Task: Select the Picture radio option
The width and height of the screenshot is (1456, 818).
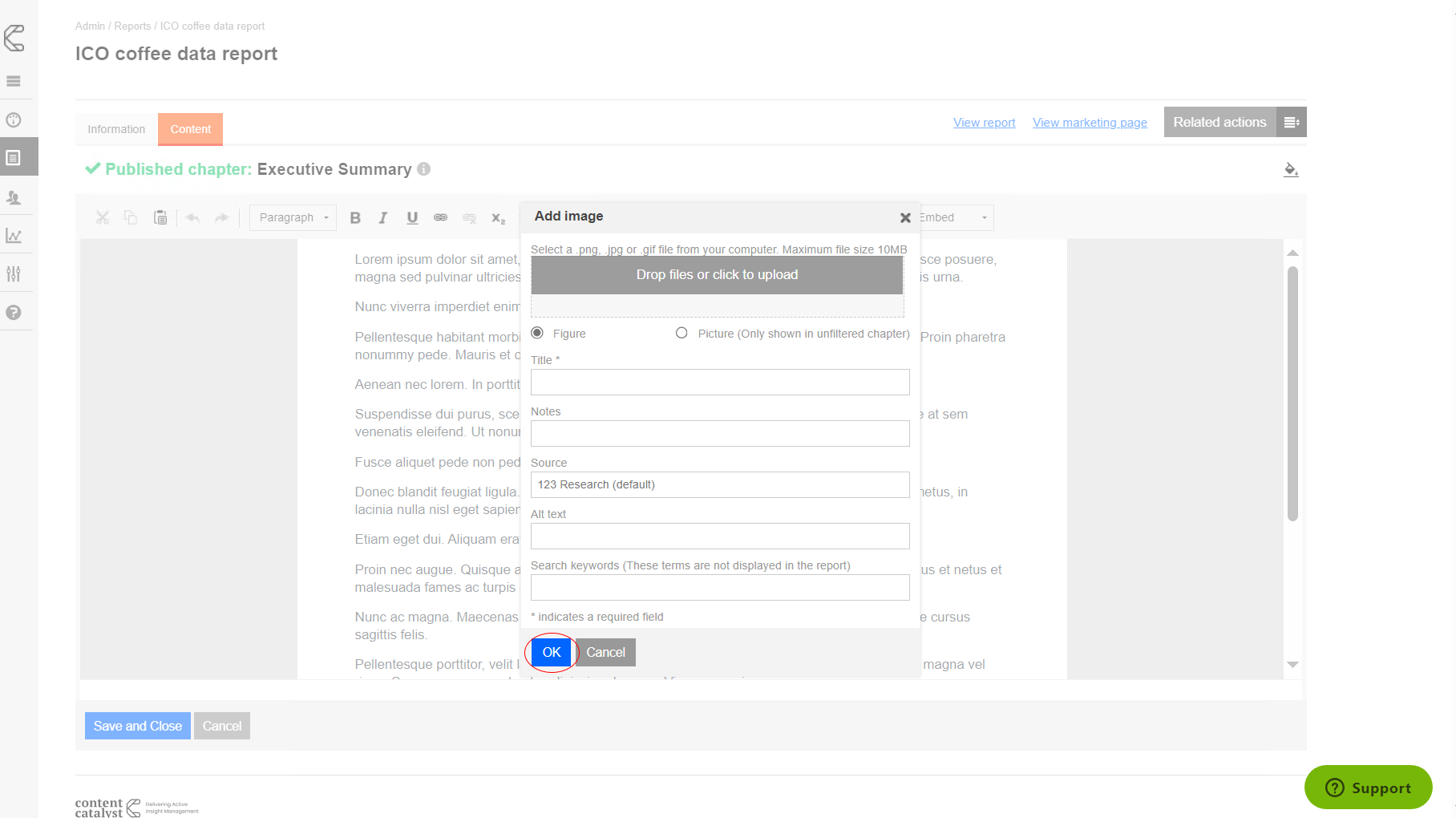Action: (681, 333)
